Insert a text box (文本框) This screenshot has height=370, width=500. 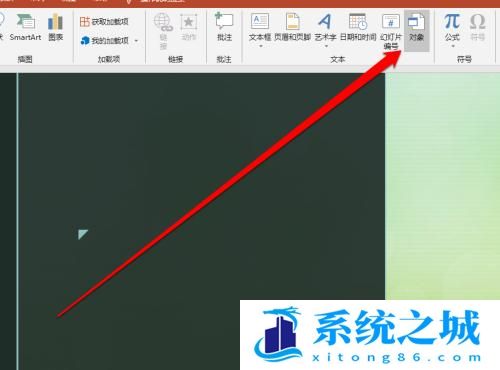point(260,27)
